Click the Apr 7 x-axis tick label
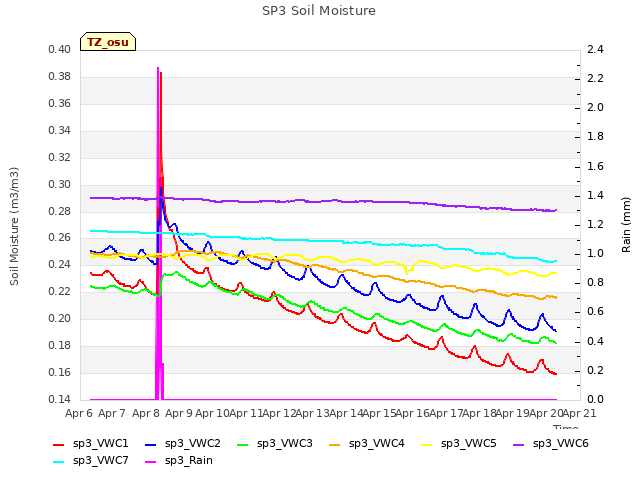 pyautogui.click(x=112, y=413)
